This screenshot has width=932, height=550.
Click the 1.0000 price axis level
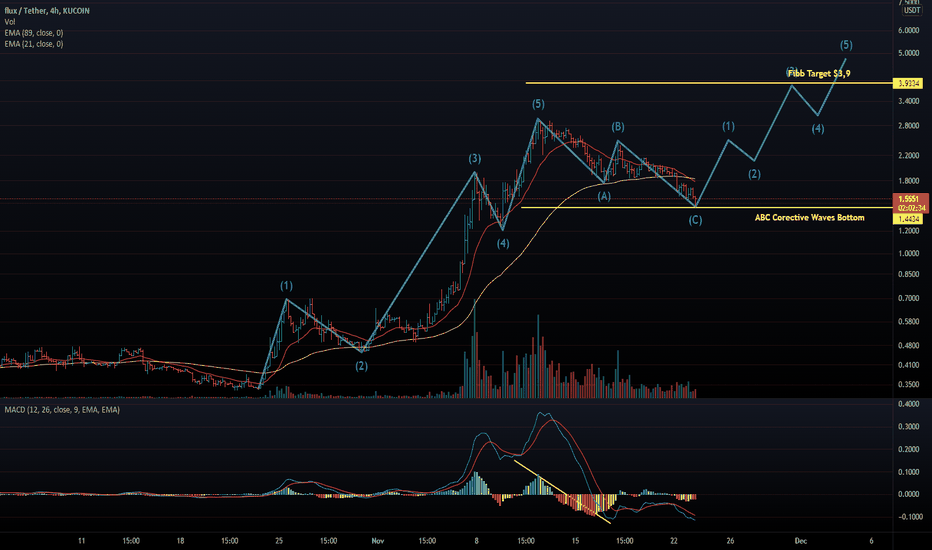coord(908,254)
